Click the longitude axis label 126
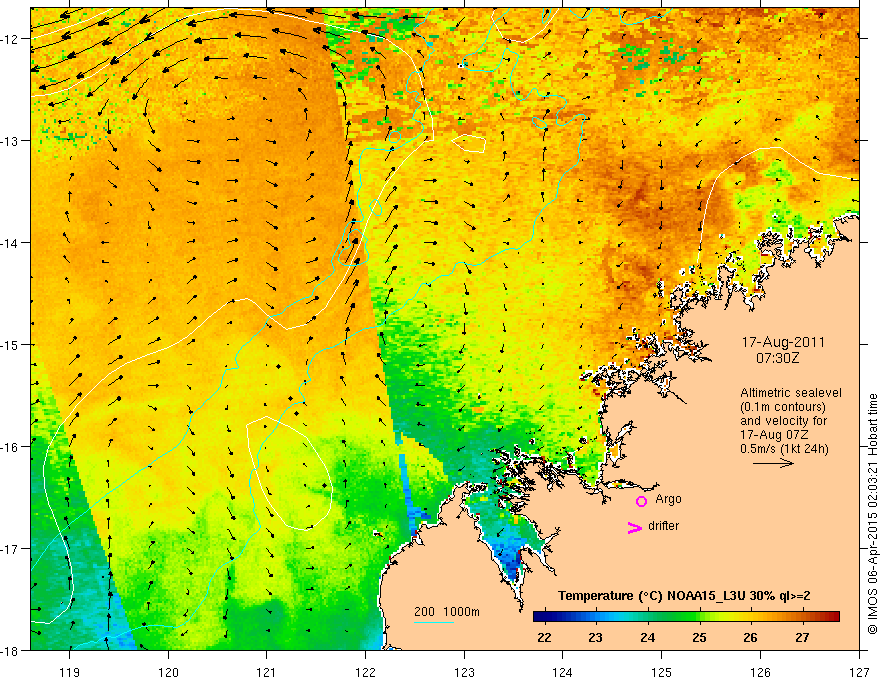This screenshot has height=680, width=880. click(x=760, y=672)
